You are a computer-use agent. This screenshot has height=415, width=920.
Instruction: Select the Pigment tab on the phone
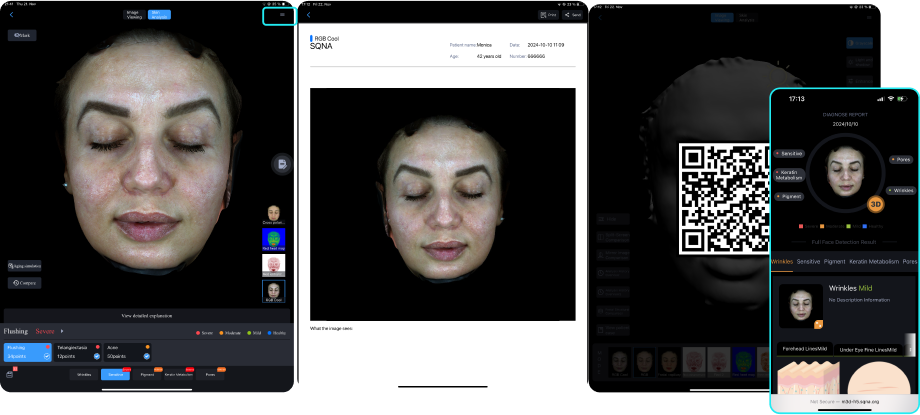[x=834, y=262]
